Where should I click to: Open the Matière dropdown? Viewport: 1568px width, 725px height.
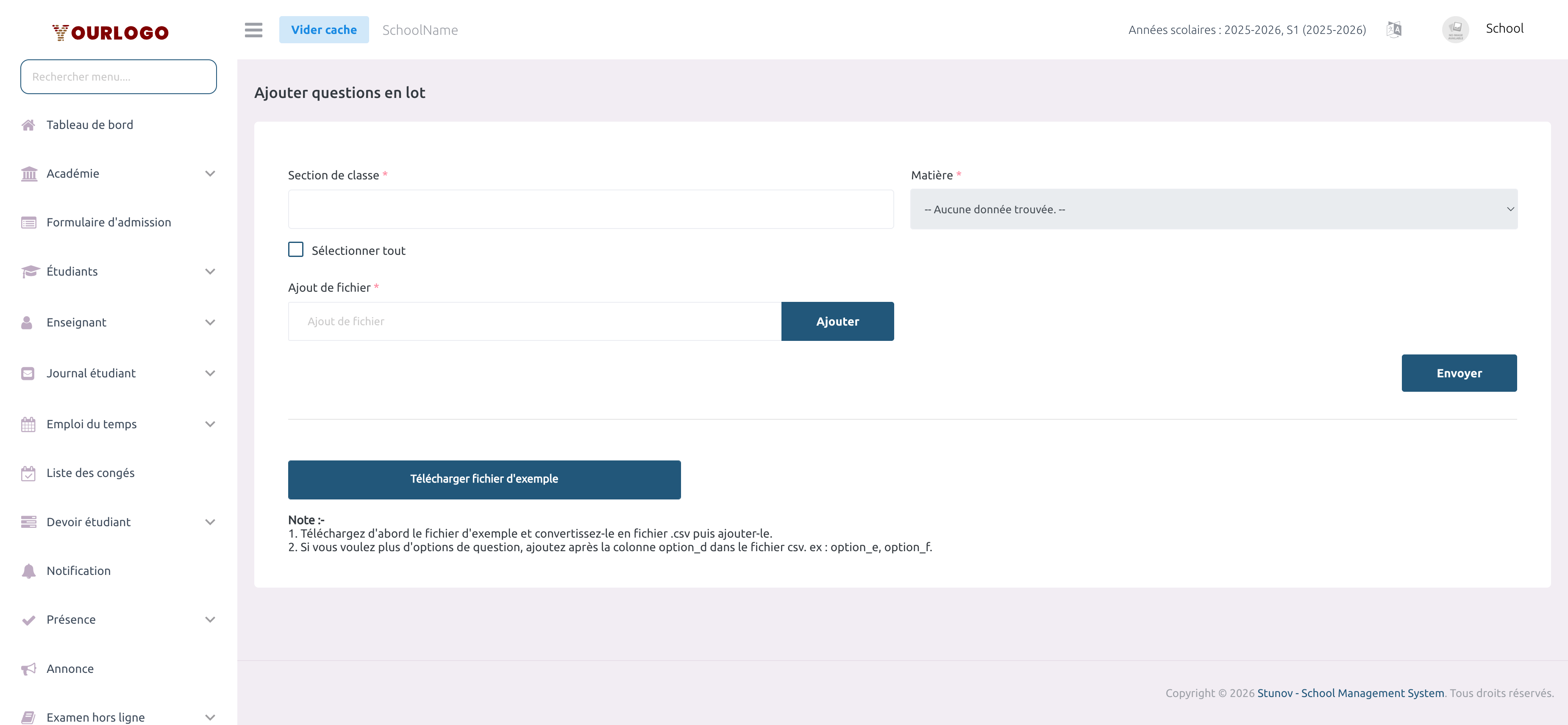1214,209
